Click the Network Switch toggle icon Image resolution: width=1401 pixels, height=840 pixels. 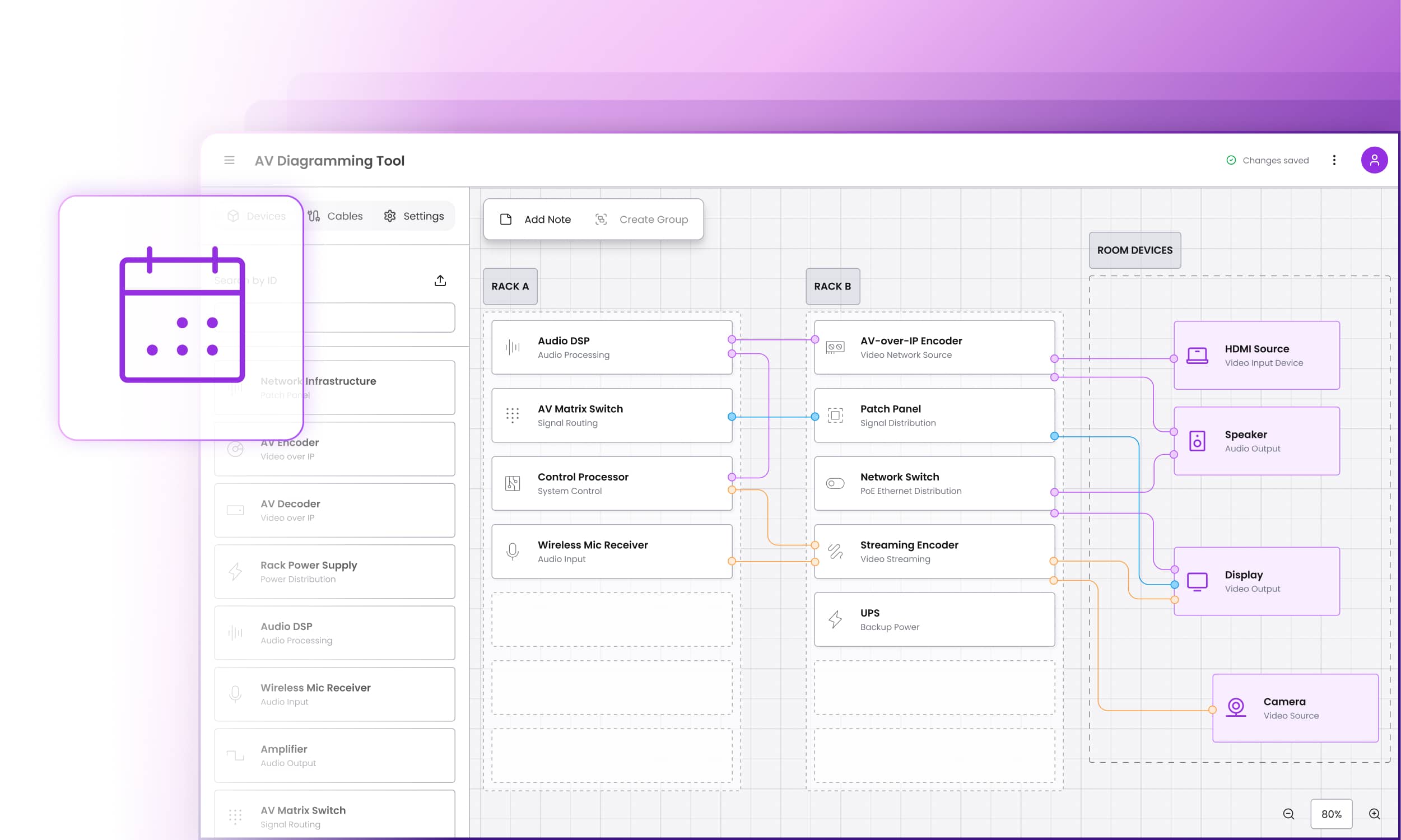coord(835,483)
